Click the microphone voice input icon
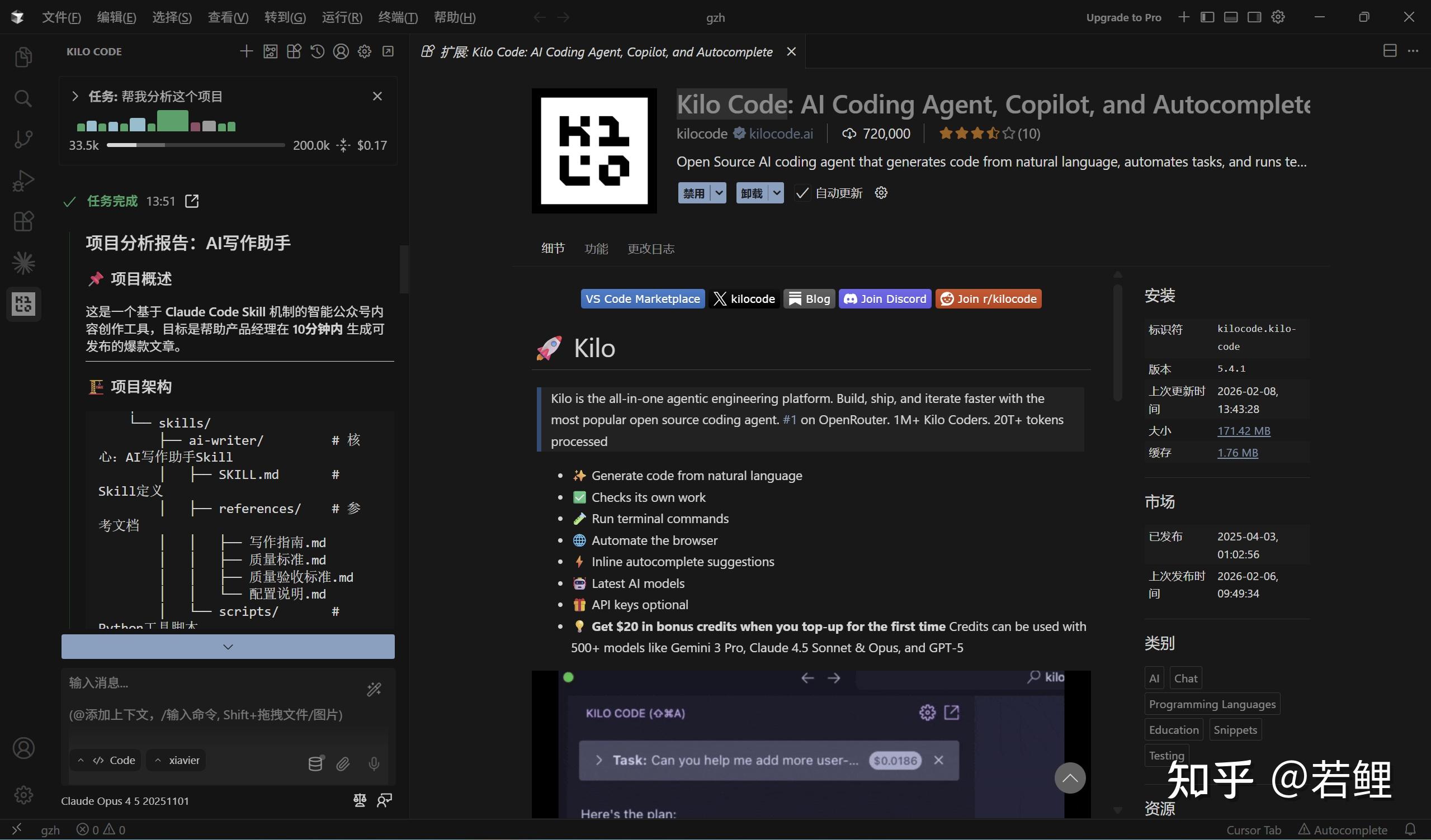Viewport: 1431px width, 840px height. [374, 764]
